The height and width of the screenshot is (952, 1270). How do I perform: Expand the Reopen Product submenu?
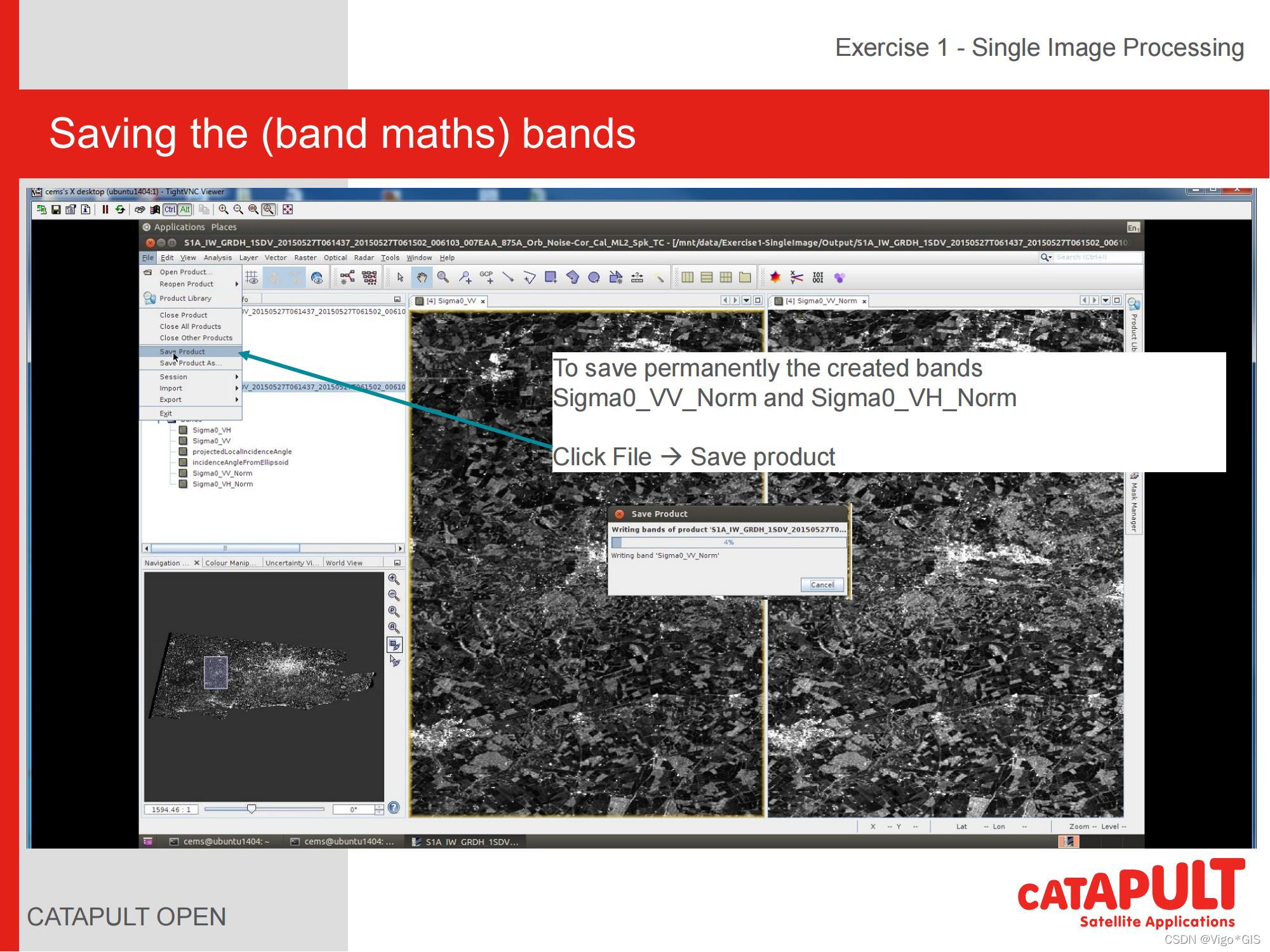(x=190, y=284)
